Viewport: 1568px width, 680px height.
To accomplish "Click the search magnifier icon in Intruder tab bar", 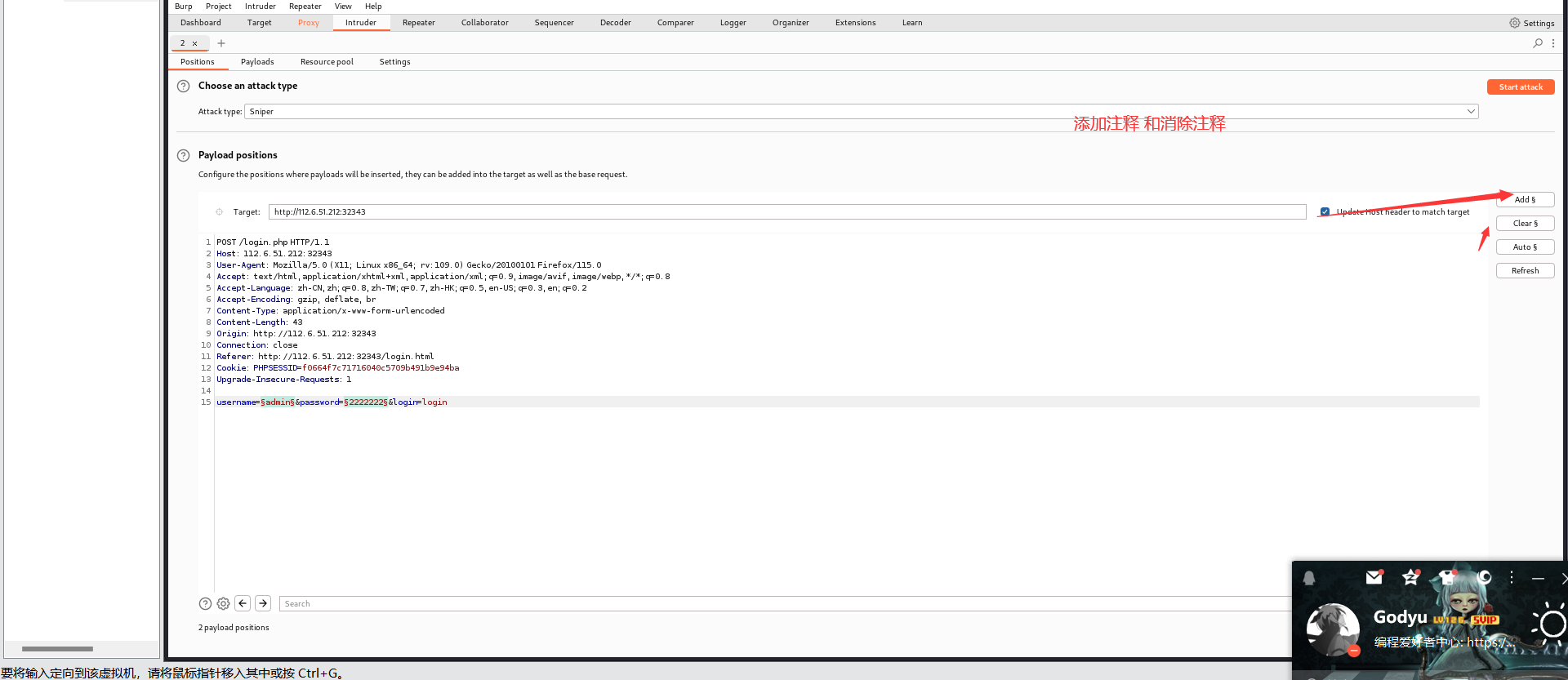I will click(1538, 43).
